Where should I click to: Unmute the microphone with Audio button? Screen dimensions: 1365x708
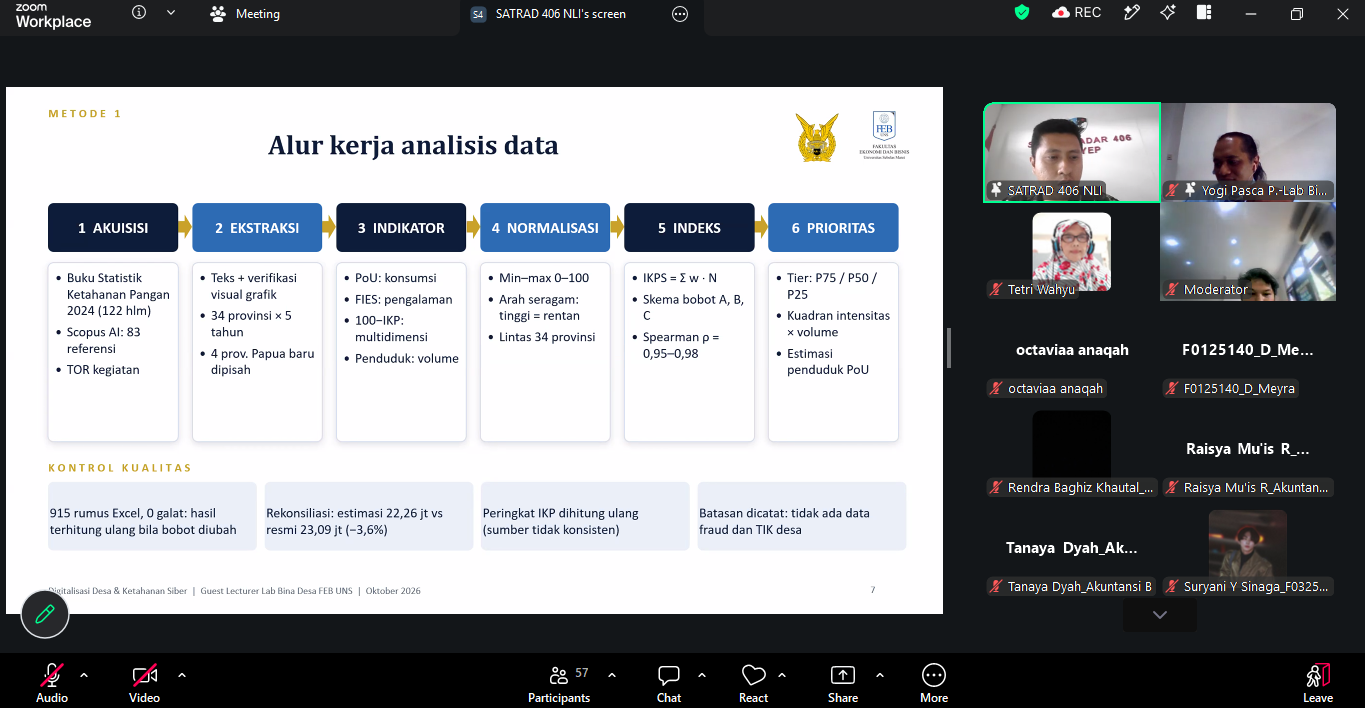(x=52, y=684)
